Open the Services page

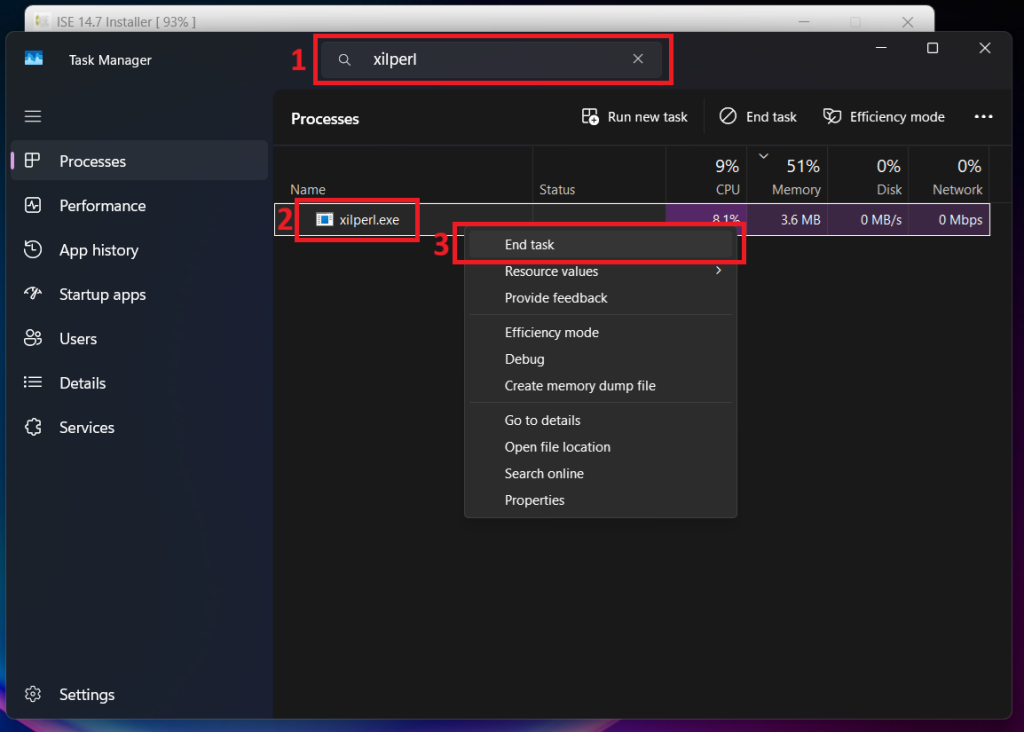coord(140,427)
